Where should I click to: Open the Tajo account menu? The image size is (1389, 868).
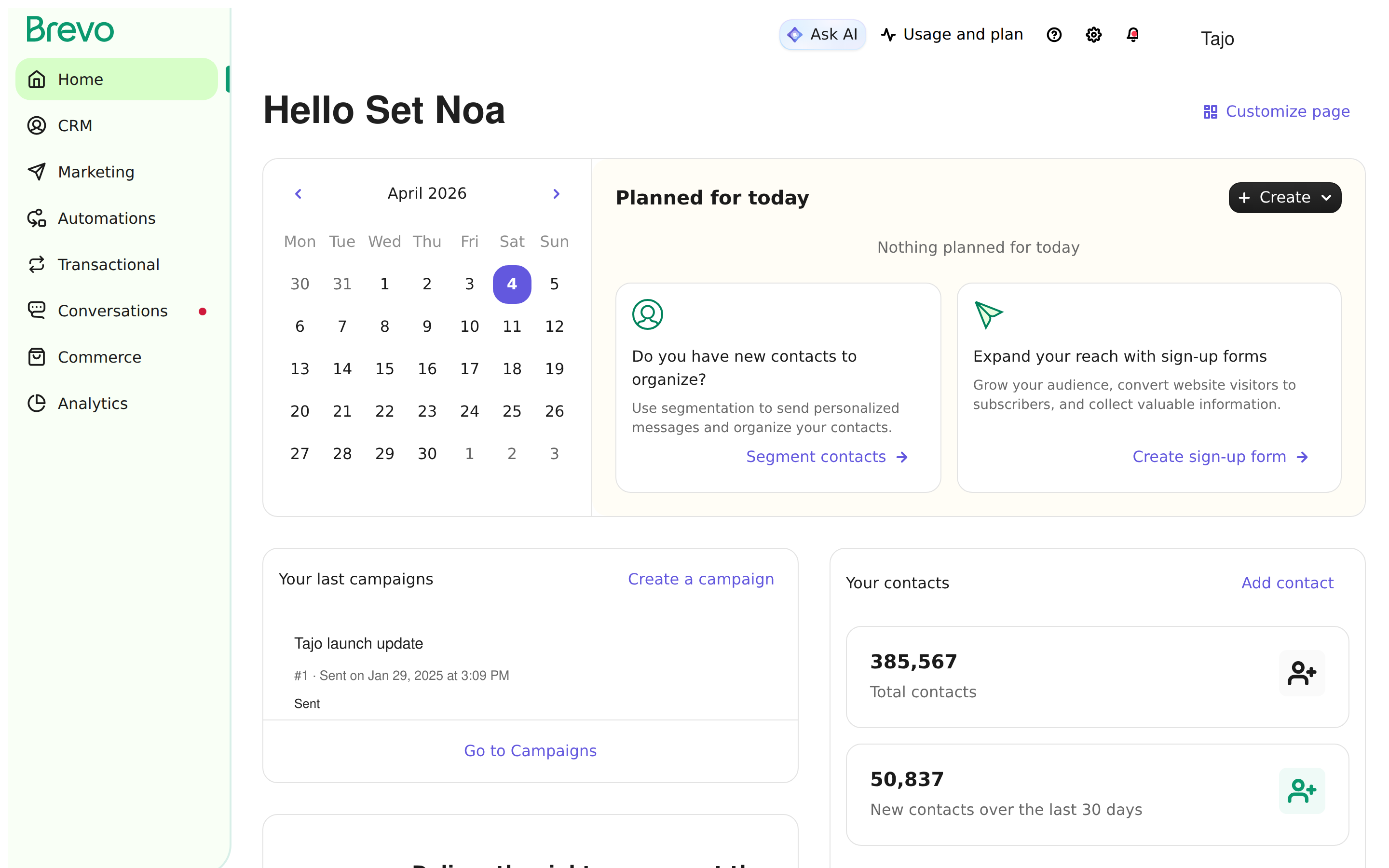[x=1217, y=39]
